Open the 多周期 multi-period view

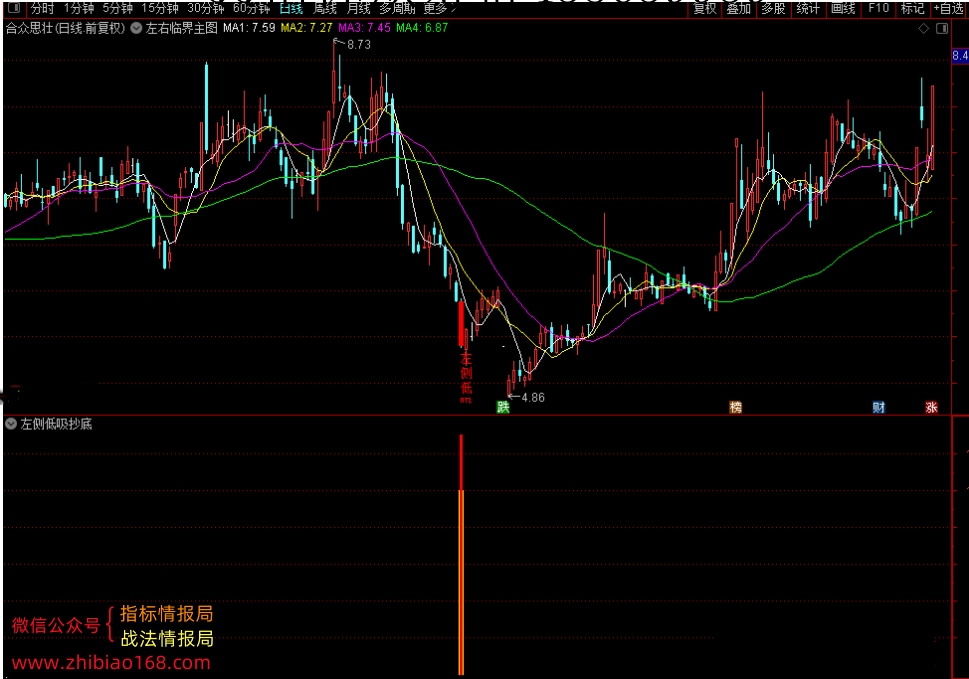(397, 9)
